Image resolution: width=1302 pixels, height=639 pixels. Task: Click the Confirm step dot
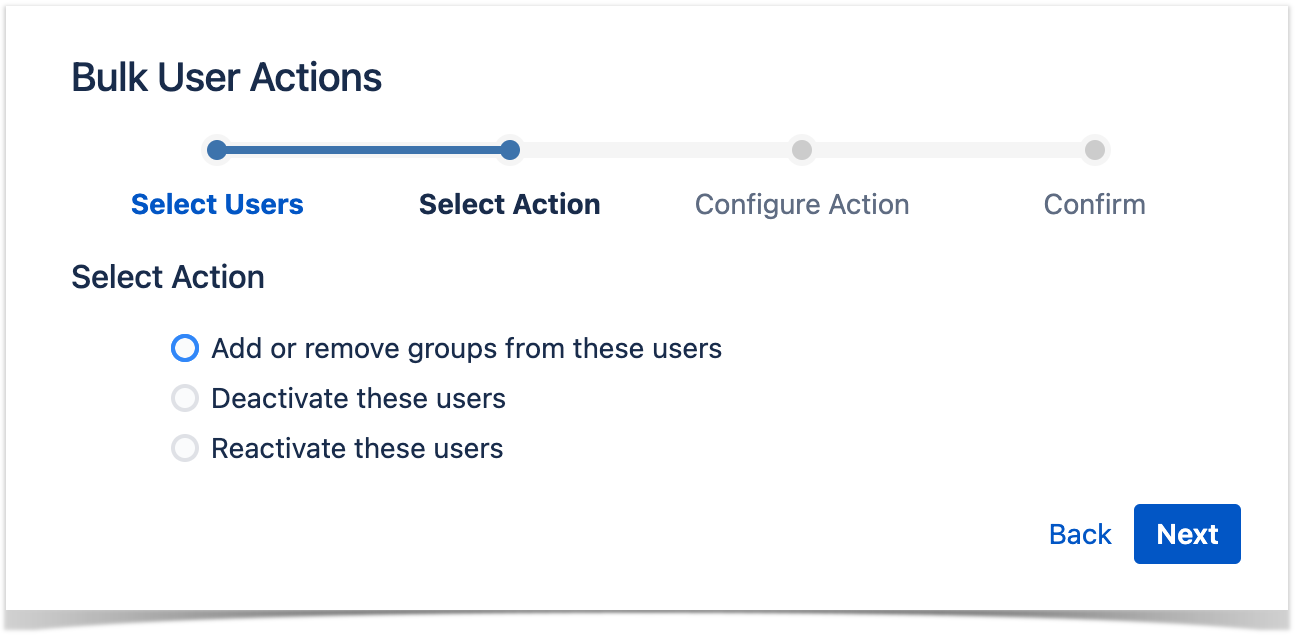coord(1095,150)
